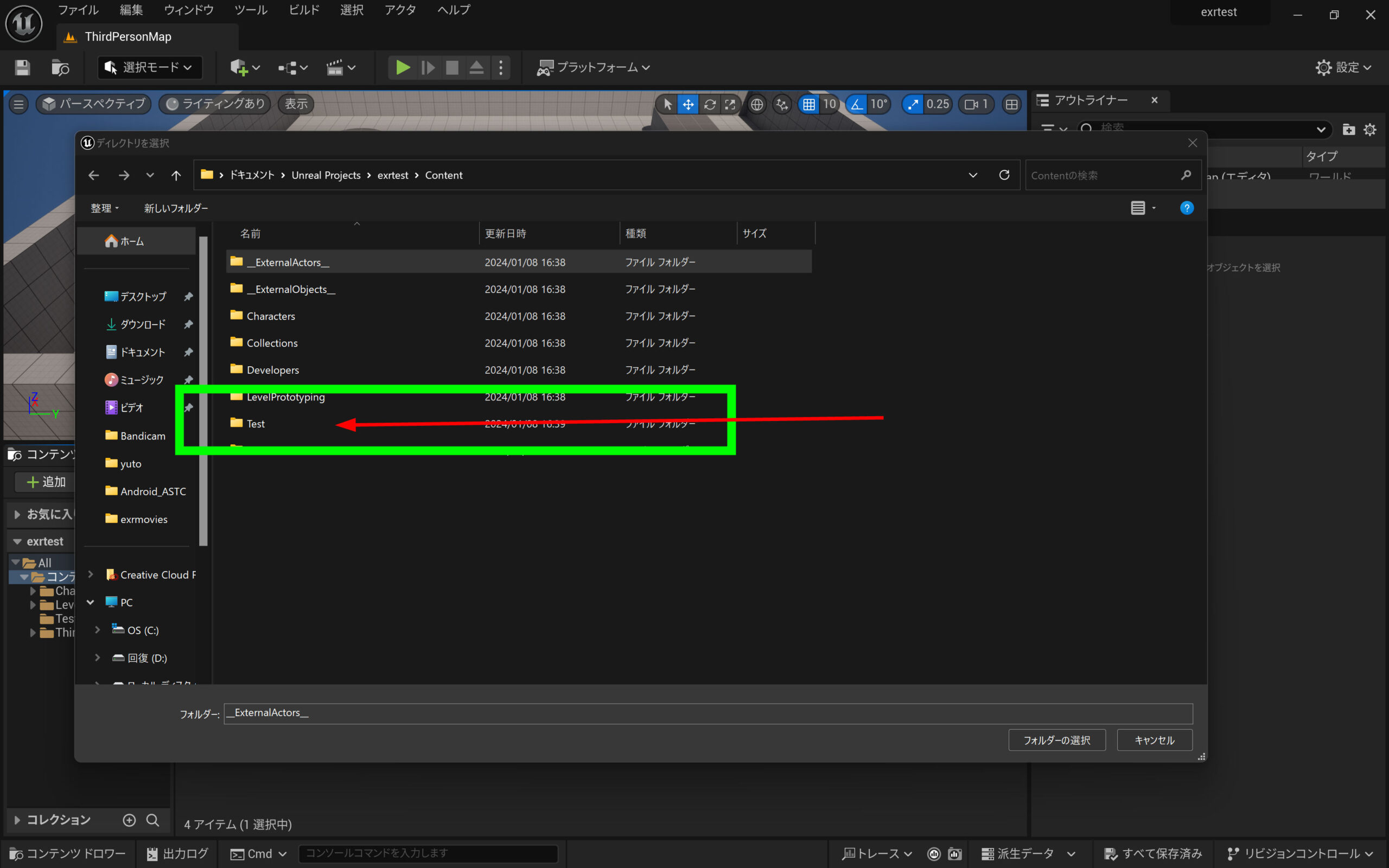Open the ビルド menu
Screen dimensions: 1389x868
tap(304, 10)
